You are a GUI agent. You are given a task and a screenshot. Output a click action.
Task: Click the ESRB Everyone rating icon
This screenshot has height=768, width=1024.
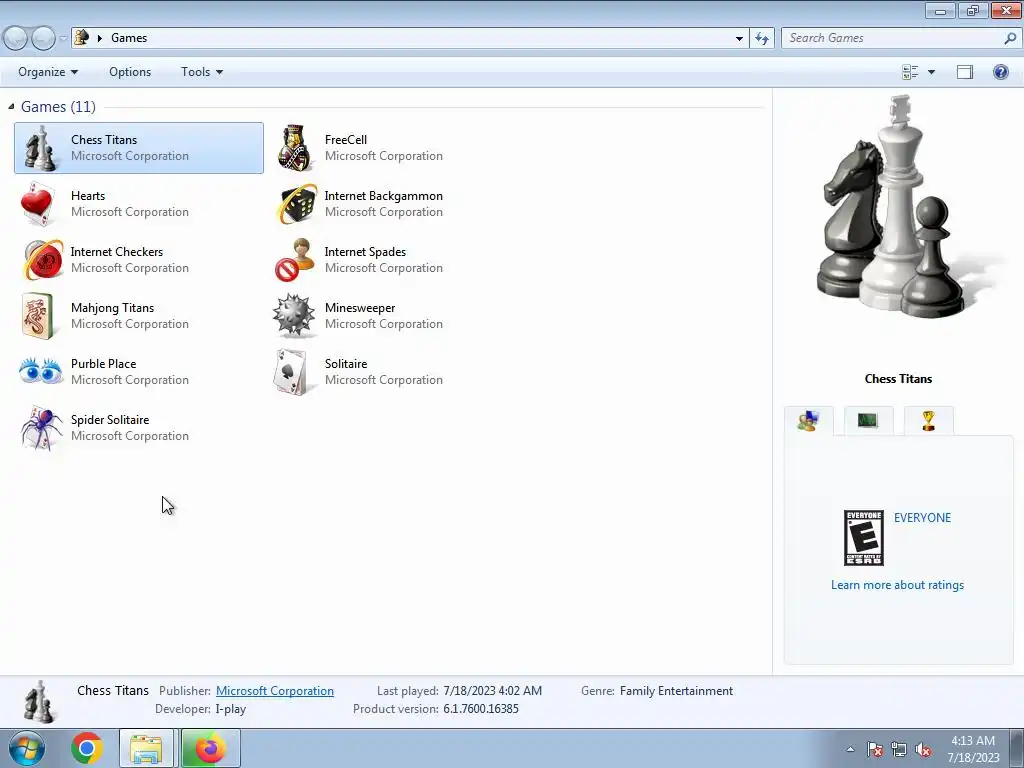[863, 537]
